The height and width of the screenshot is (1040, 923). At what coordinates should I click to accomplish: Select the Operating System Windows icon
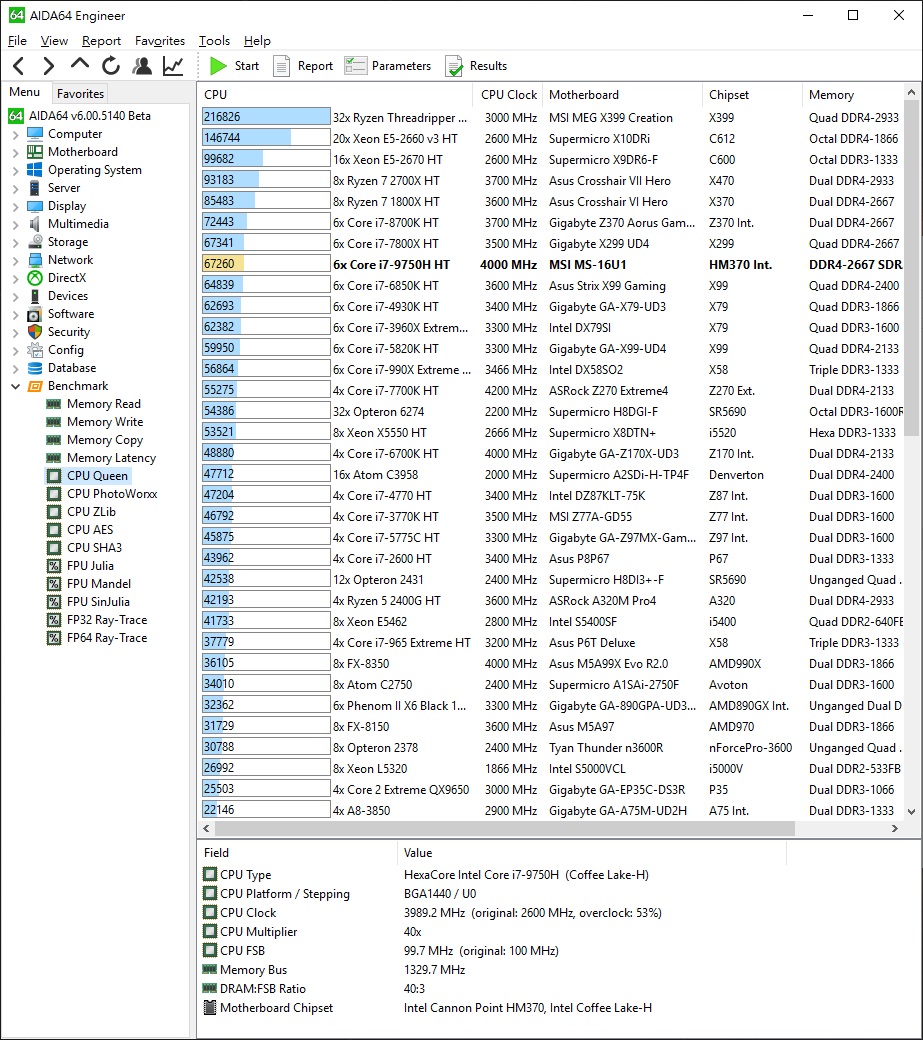point(35,170)
